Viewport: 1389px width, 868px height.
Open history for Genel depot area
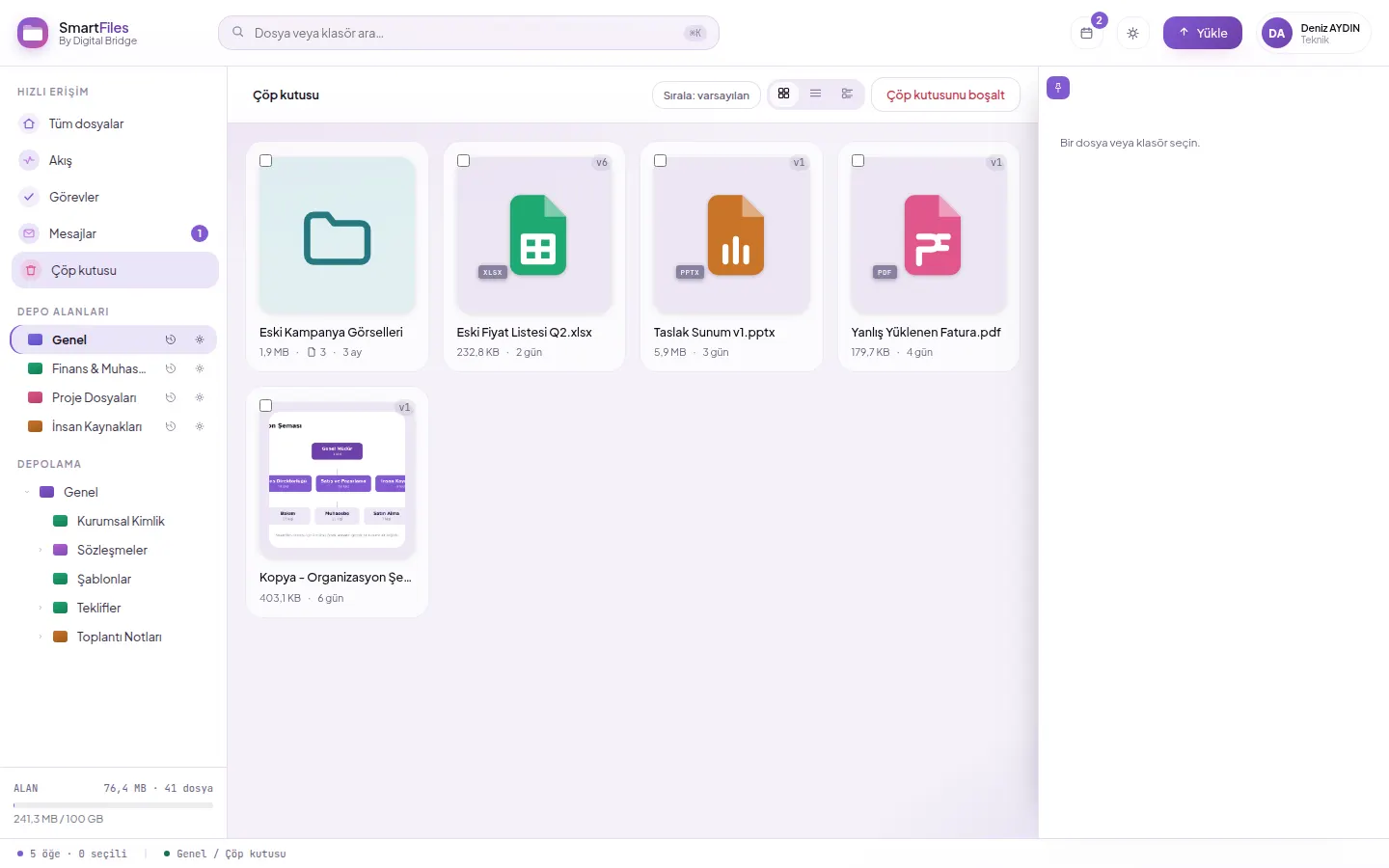[171, 339]
